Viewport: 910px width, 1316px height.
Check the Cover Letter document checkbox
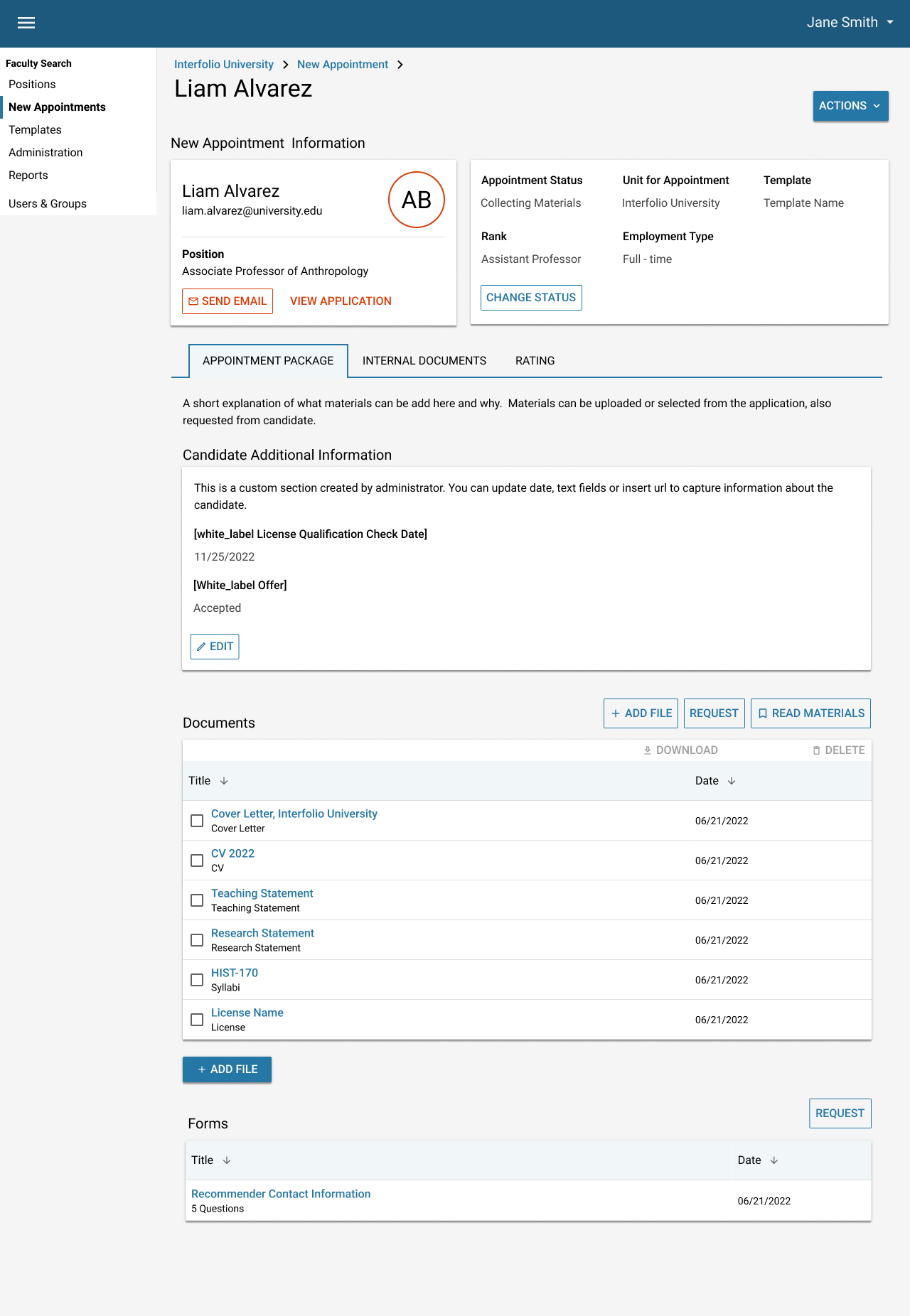197,821
